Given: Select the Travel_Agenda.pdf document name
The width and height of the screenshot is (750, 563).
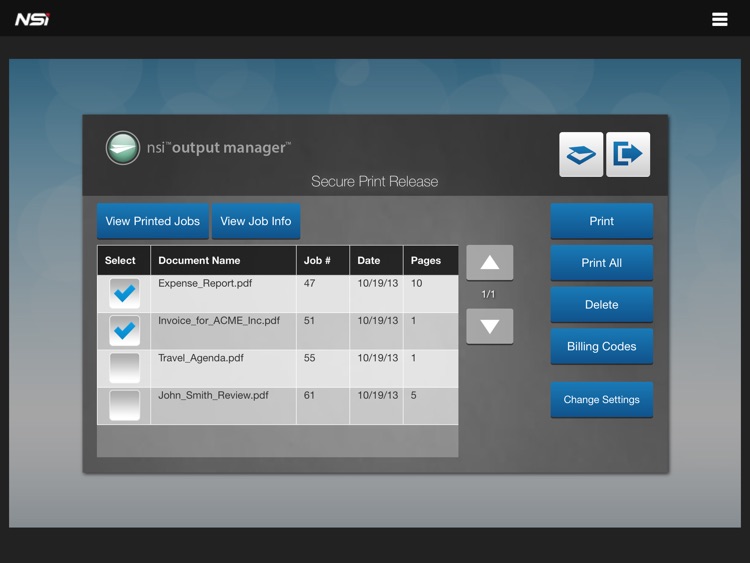Looking at the screenshot, I should tap(201, 358).
